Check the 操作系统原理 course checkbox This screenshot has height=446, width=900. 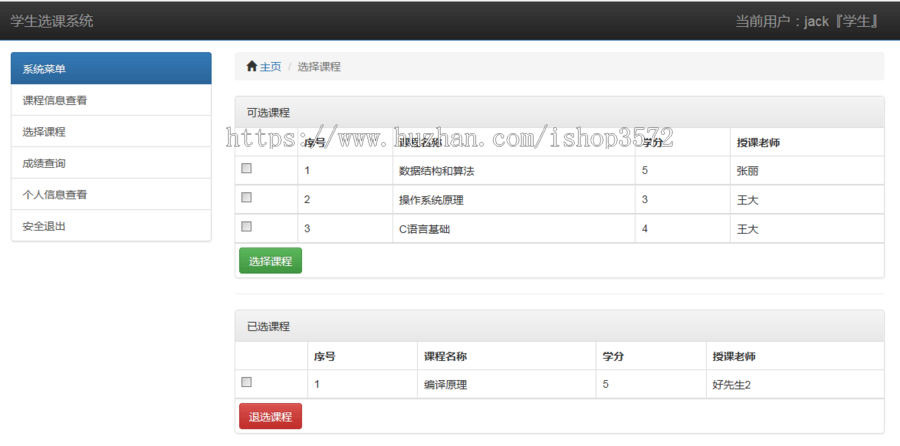(246, 197)
